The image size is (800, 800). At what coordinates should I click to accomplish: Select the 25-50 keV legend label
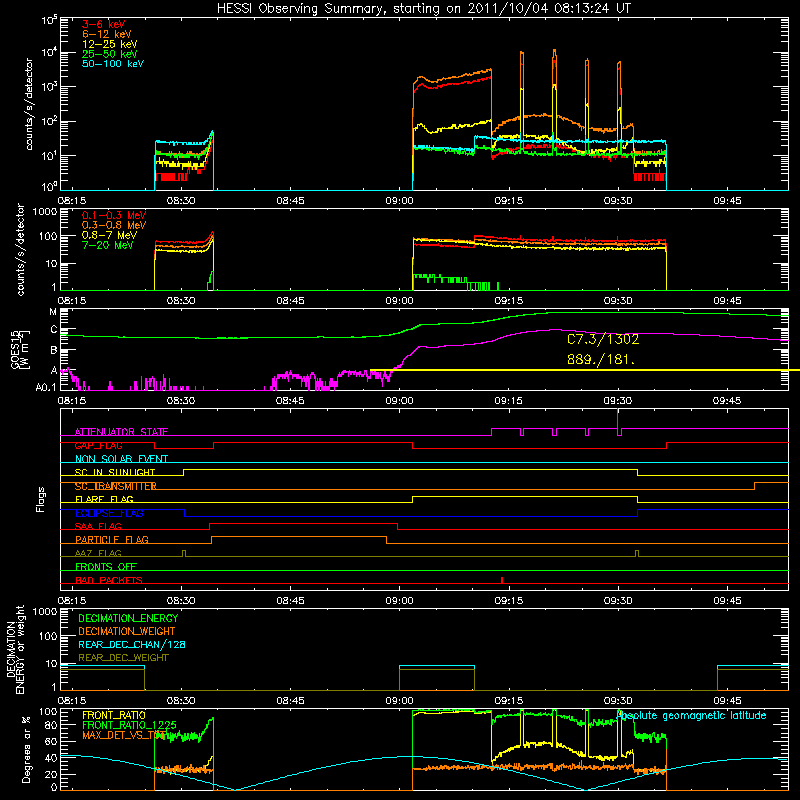click(x=110, y=54)
